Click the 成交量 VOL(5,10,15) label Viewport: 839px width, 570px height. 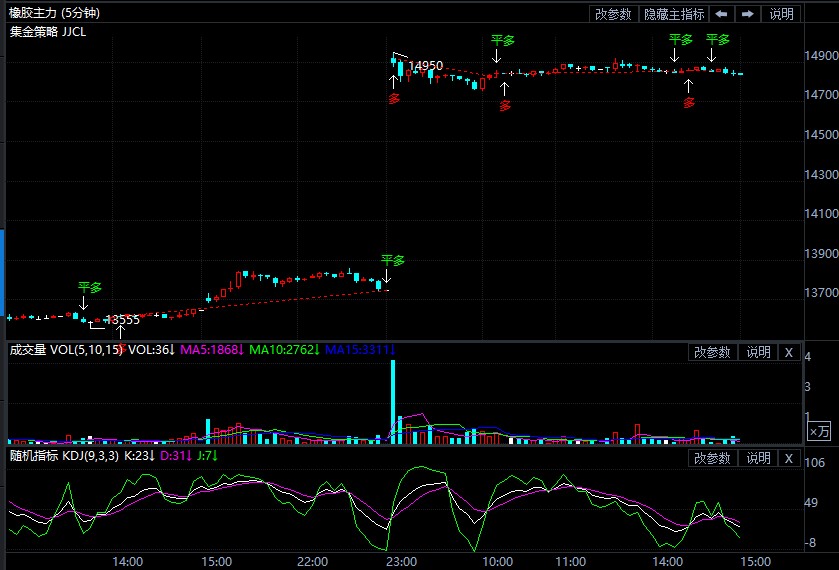66,350
